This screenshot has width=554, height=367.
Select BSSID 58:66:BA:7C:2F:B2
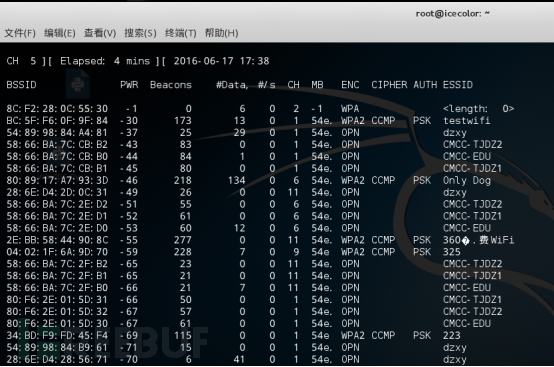(57, 264)
